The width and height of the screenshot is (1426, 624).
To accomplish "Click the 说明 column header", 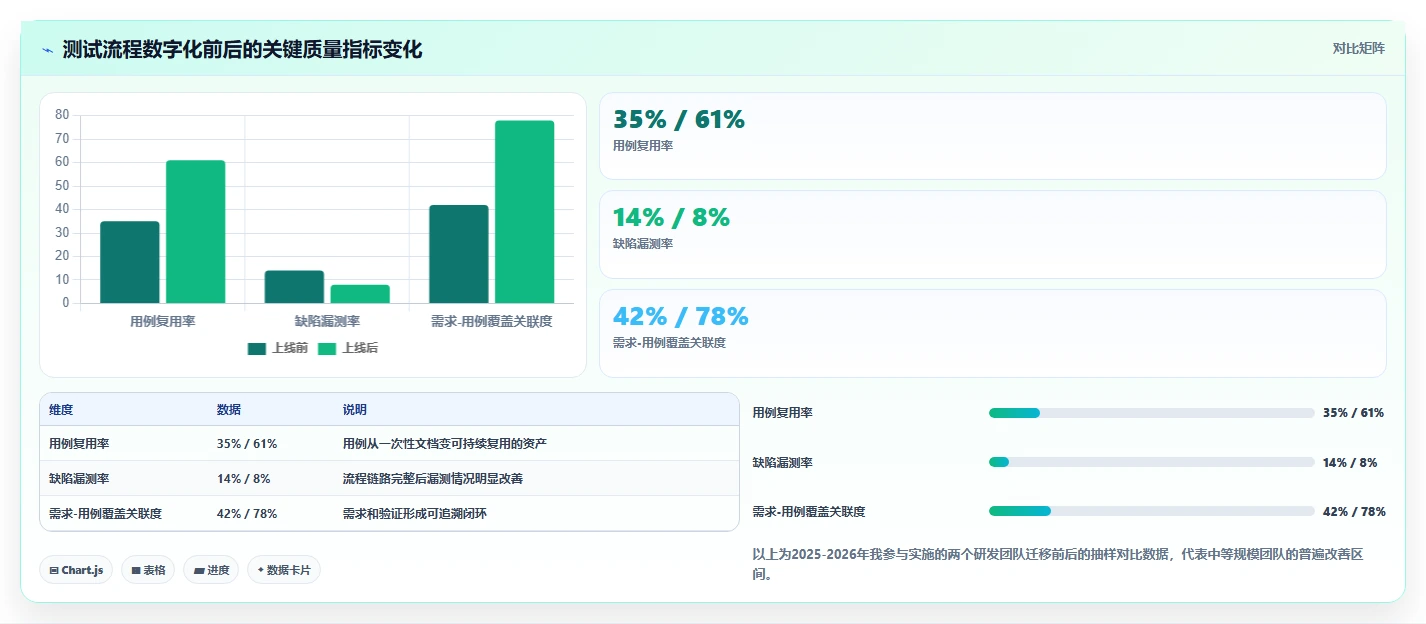I will click(355, 410).
